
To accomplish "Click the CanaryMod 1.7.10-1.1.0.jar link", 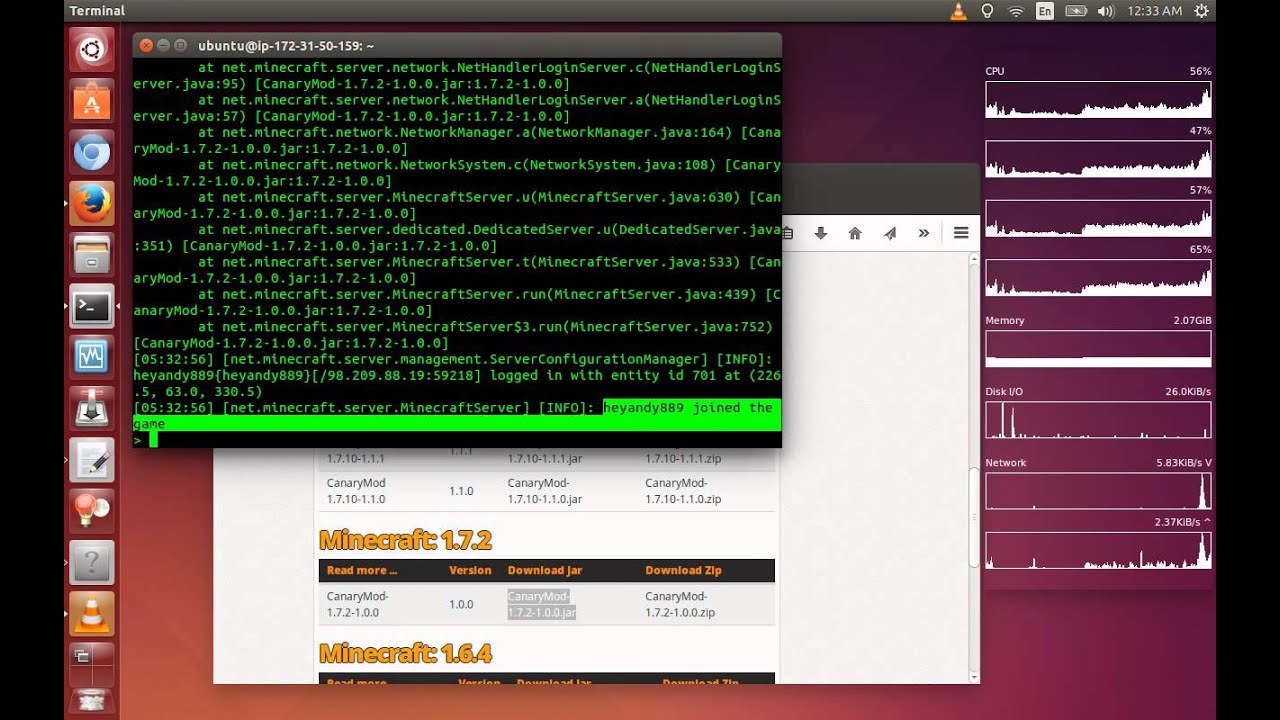I will point(545,491).
